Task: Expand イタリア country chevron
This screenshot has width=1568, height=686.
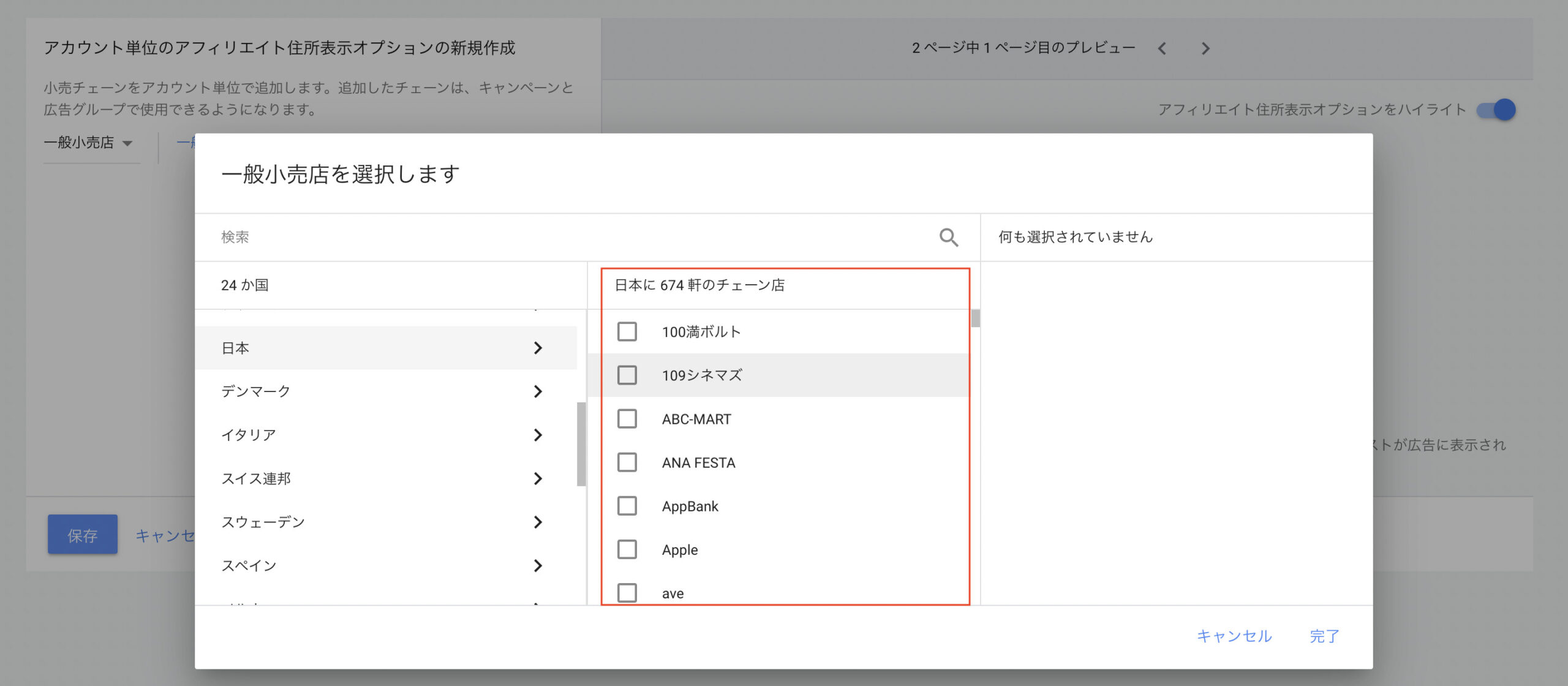Action: [x=538, y=435]
